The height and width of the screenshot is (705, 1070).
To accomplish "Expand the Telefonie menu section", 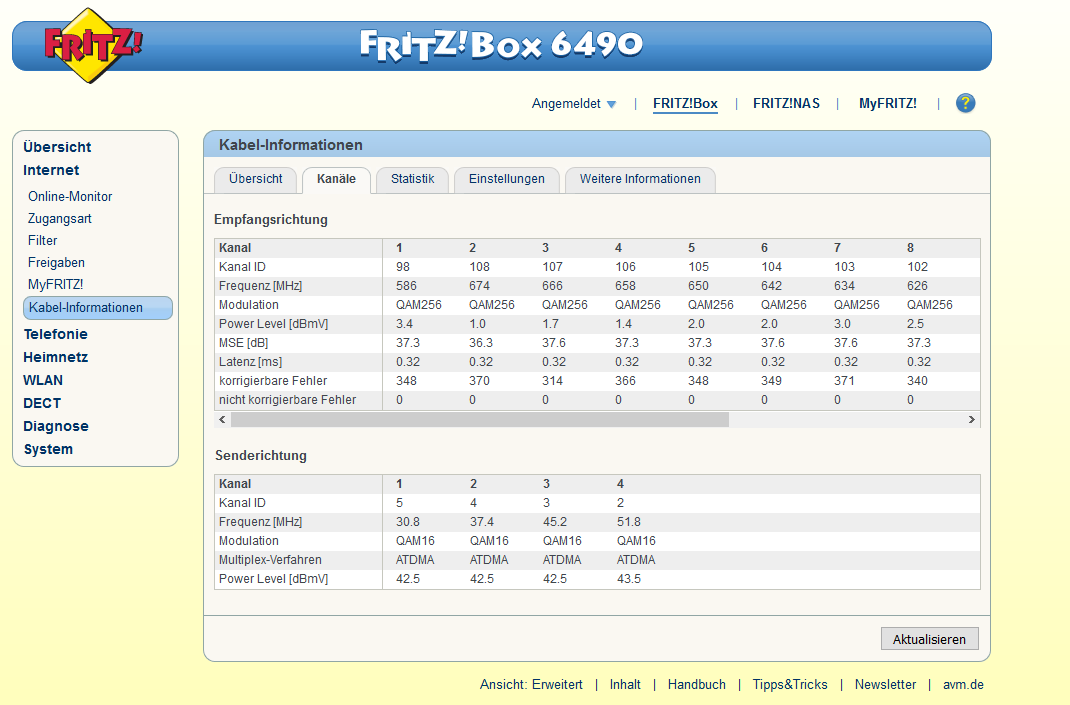I will tap(55, 334).
